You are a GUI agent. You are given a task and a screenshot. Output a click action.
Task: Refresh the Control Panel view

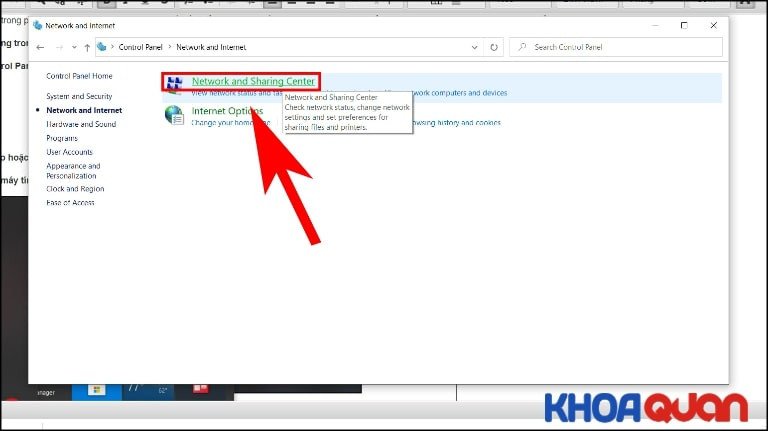click(x=494, y=47)
